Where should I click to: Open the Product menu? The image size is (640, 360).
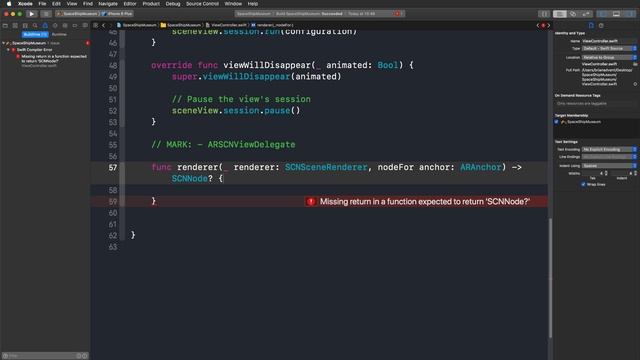click(x=151, y=4)
